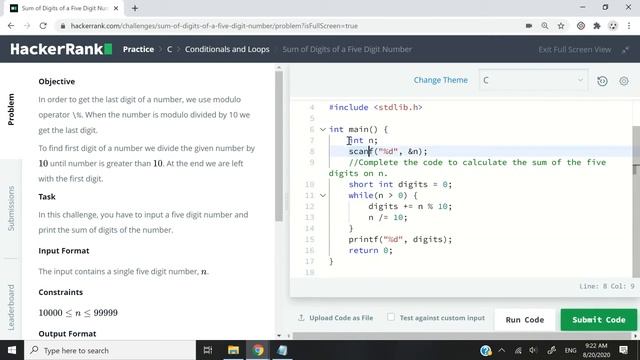
Task: Click the Submit Code button
Action: [598, 320]
